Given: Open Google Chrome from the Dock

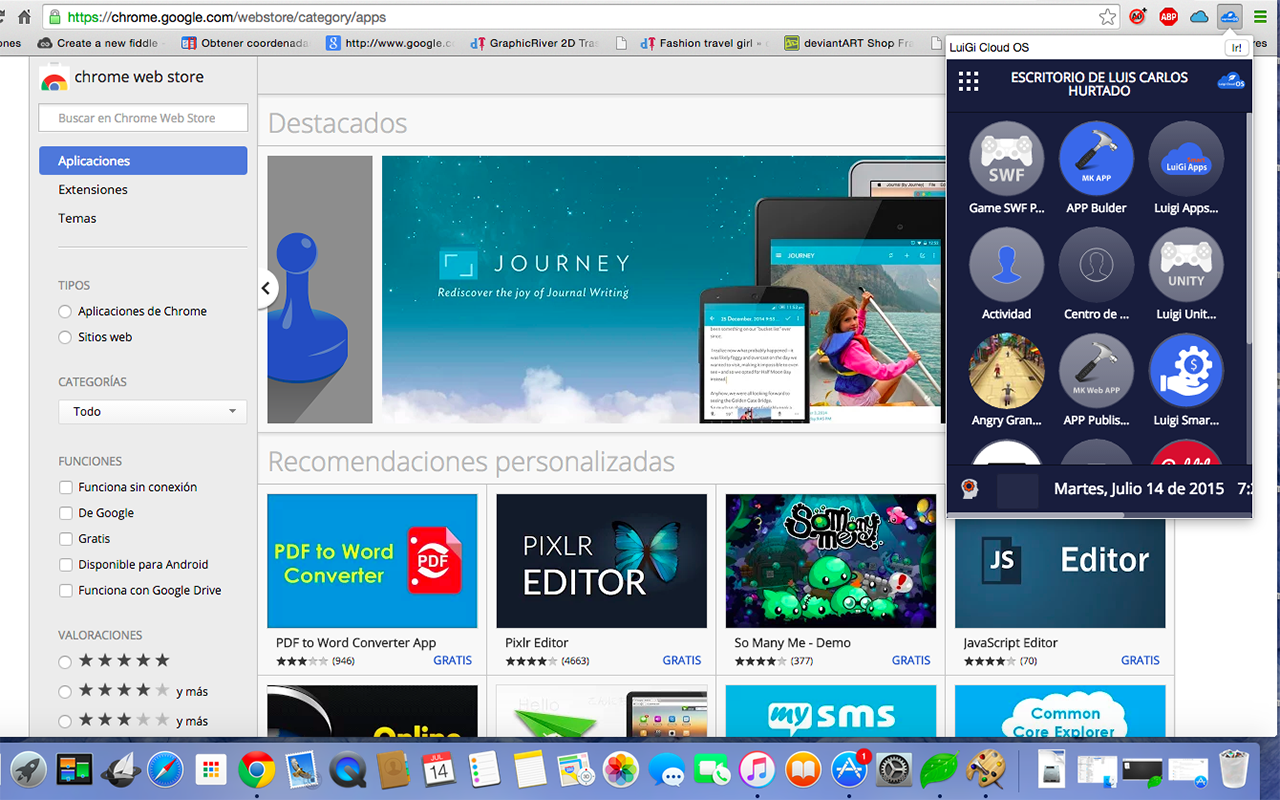Looking at the screenshot, I should tap(257, 770).
